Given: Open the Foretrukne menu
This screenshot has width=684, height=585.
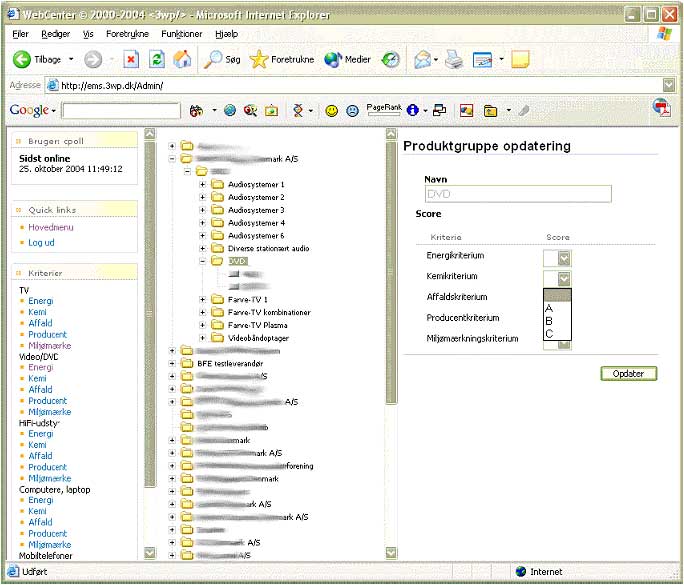Looking at the screenshot, I should click(x=127, y=34).
